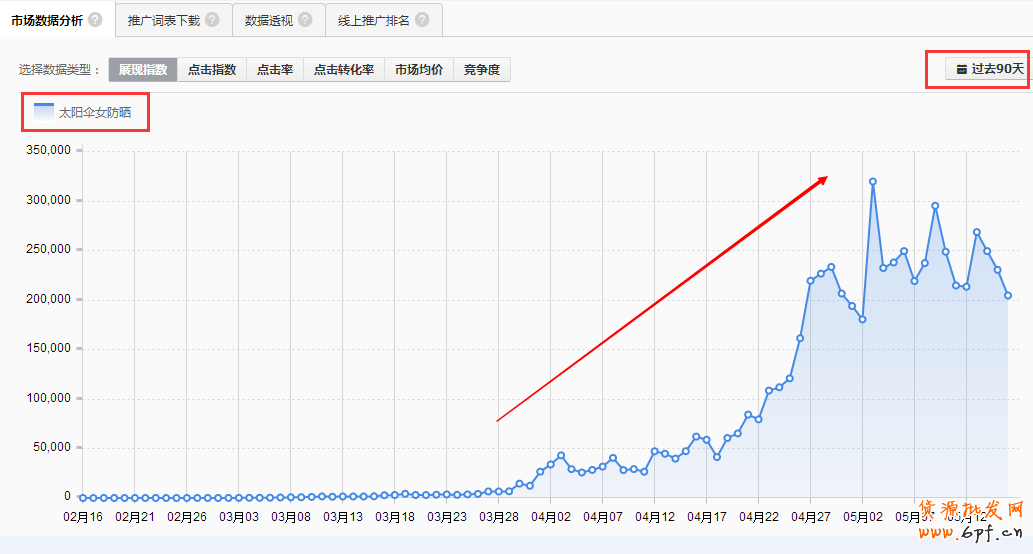
Task: Click help icon beside 市场数据分析 tab
Action: [x=95, y=20]
